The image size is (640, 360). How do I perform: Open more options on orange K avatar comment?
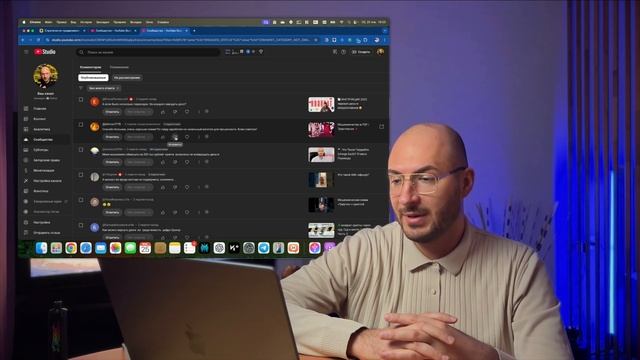click(199, 111)
